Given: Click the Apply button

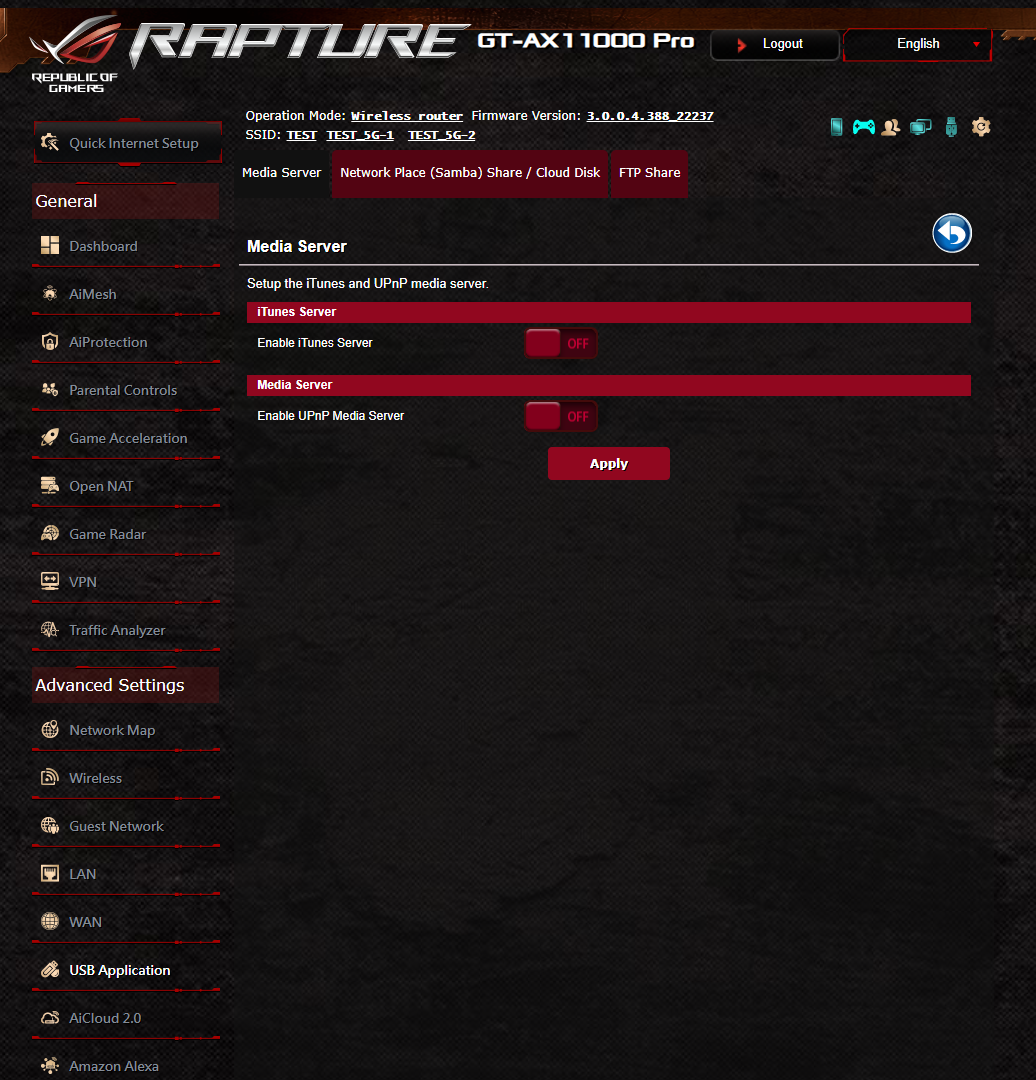Looking at the screenshot, I should click(609, 464).
